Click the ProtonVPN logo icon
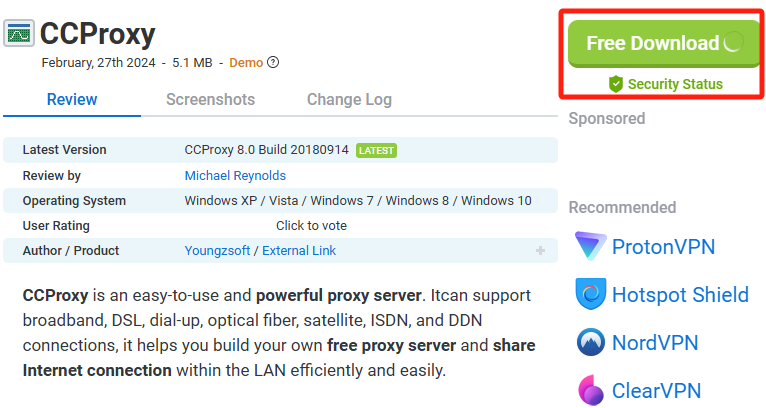 point(591,246)
